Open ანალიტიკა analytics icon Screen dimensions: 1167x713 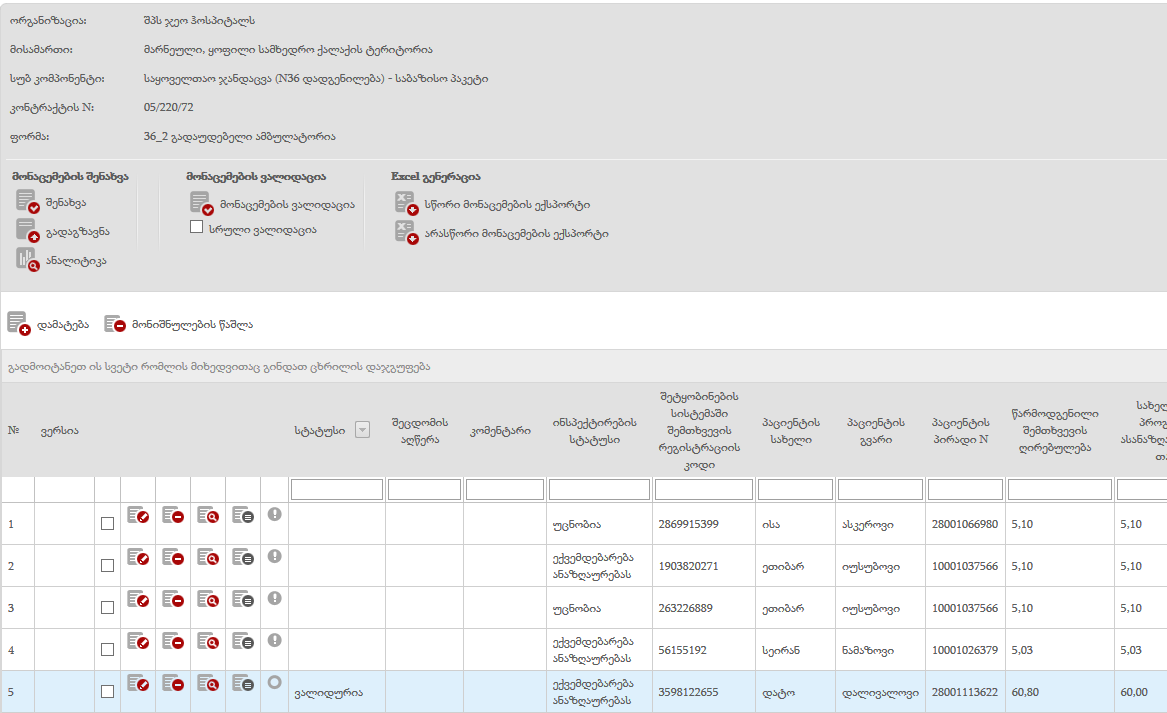coord(27,259)
